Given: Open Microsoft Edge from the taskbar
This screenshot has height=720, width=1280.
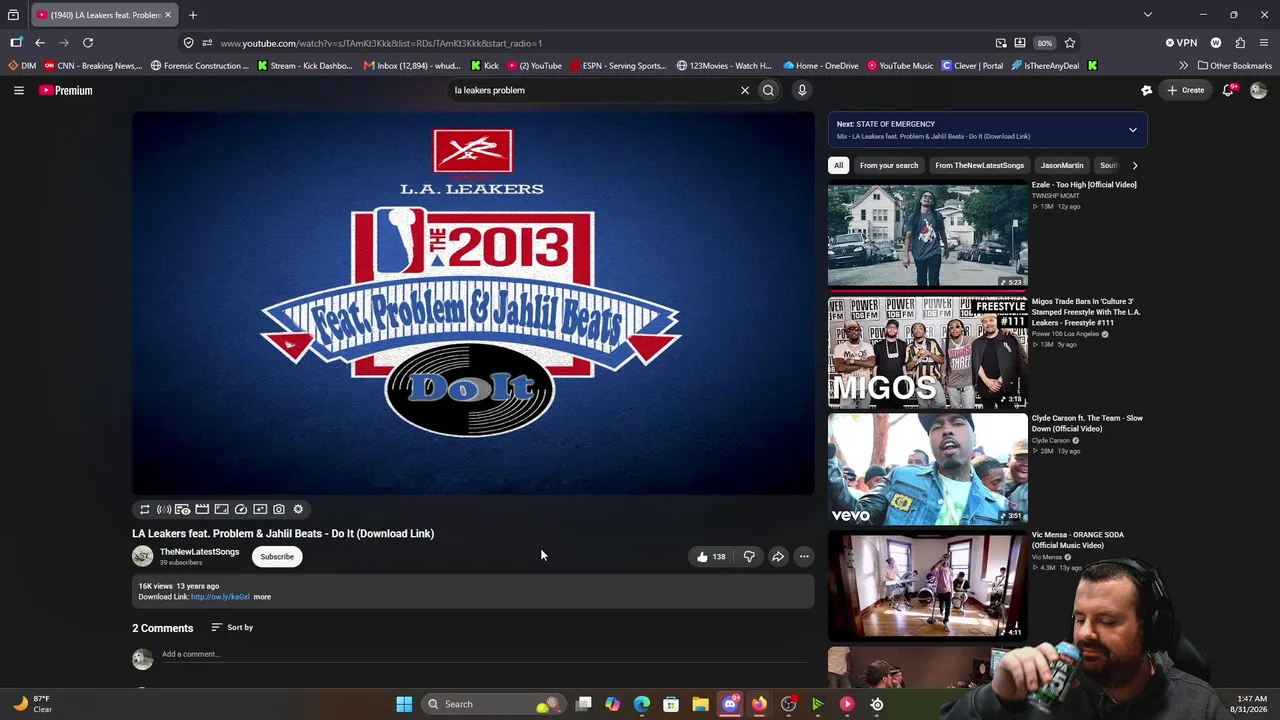Looking at the screenshot, I should click(x=642, y=704).
